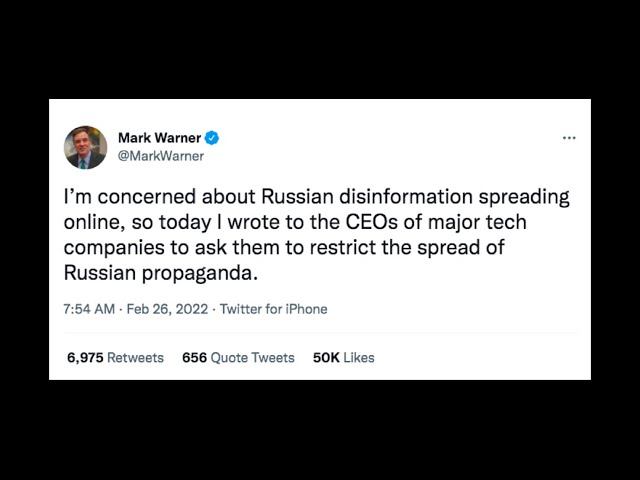Open the Mark Warner display name link
Viewport: 640px width, 480px height.
pyautogui.click(x=160, y=138)
